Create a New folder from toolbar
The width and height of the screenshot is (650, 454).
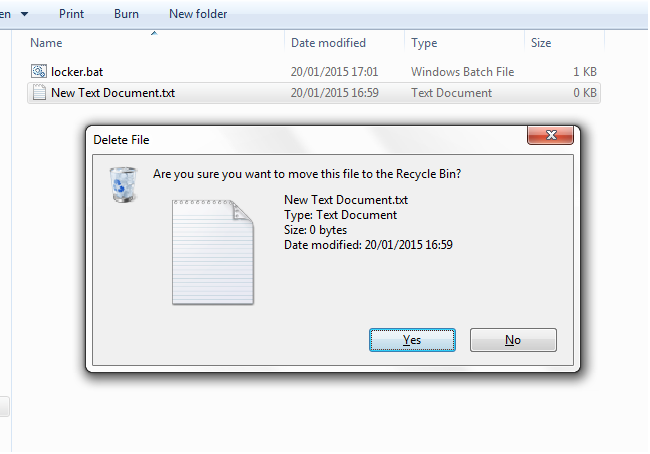198,14
